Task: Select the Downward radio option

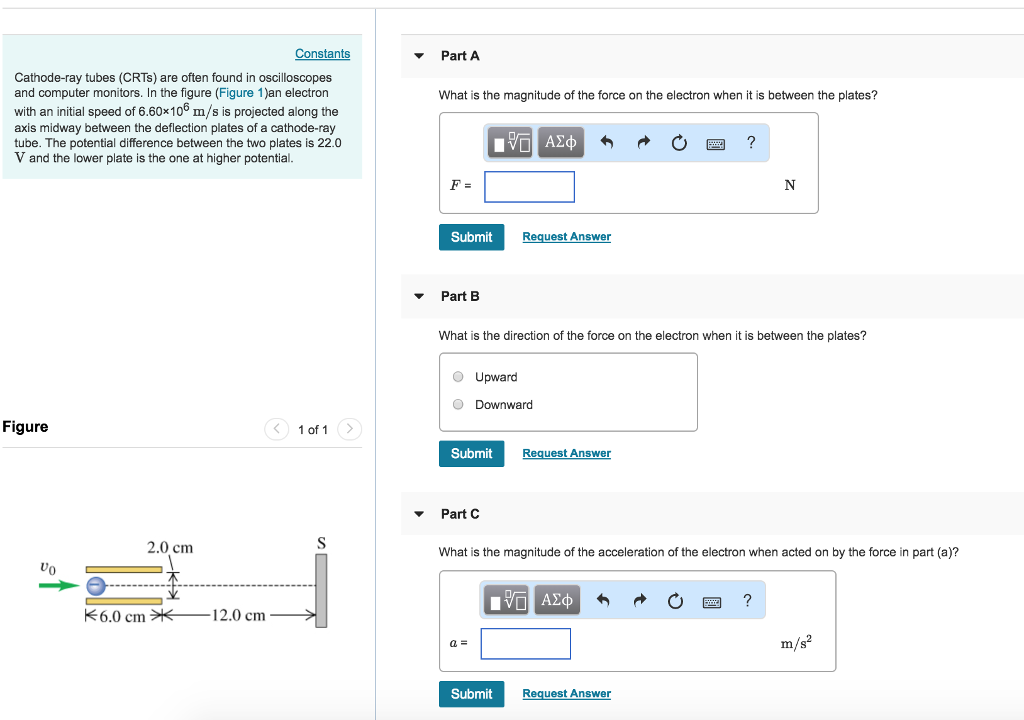Action: (458, 405)
